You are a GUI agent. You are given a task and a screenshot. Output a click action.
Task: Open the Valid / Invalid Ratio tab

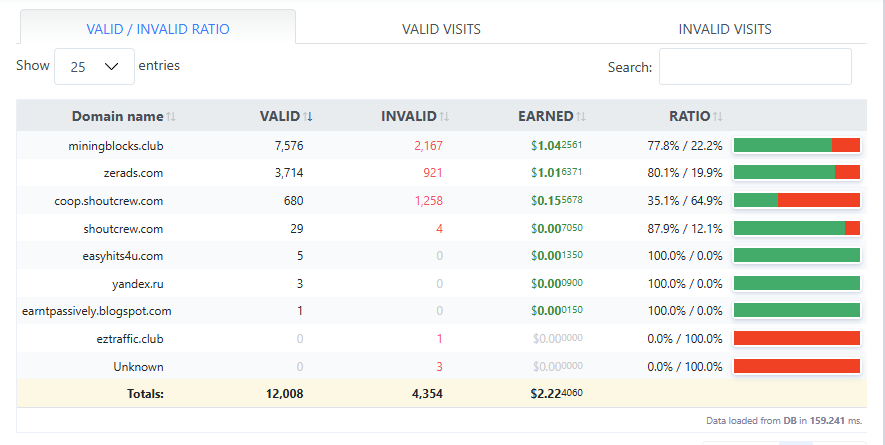click(158, 29)
